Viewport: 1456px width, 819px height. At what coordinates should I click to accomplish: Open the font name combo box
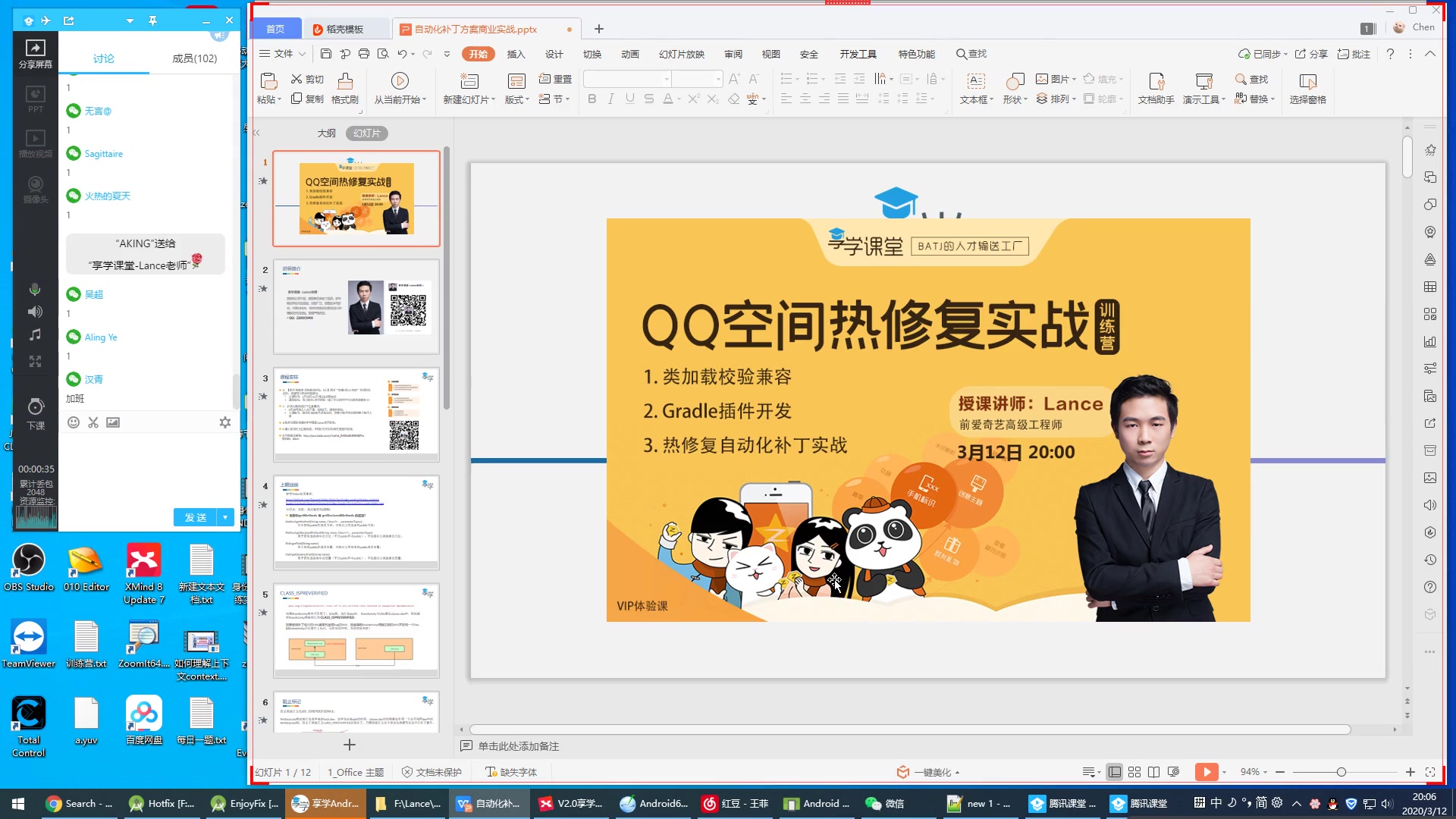click(627, 79)
